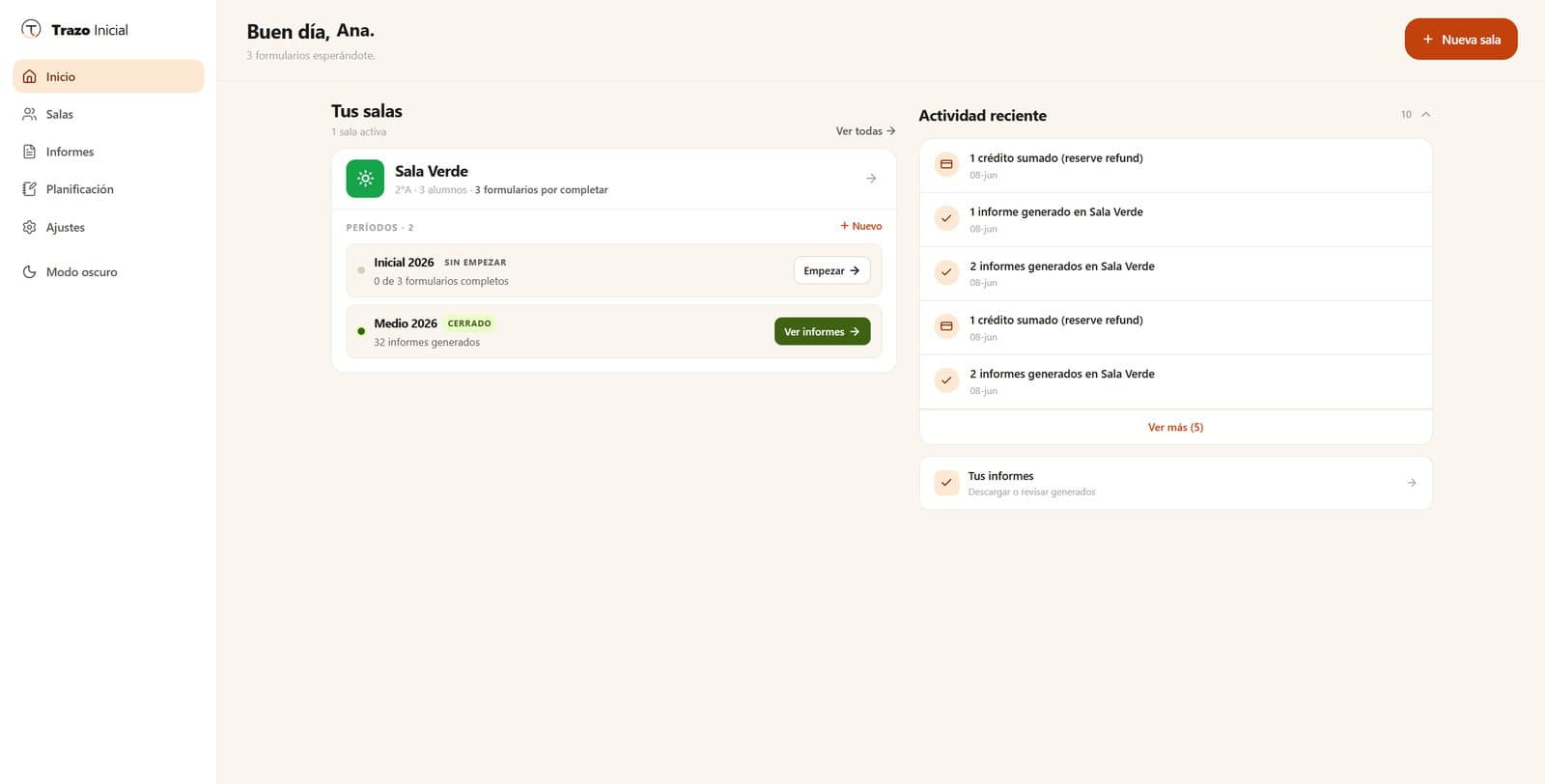Open Sala Verde using its arrow
1545x784 pixels.
871,179
